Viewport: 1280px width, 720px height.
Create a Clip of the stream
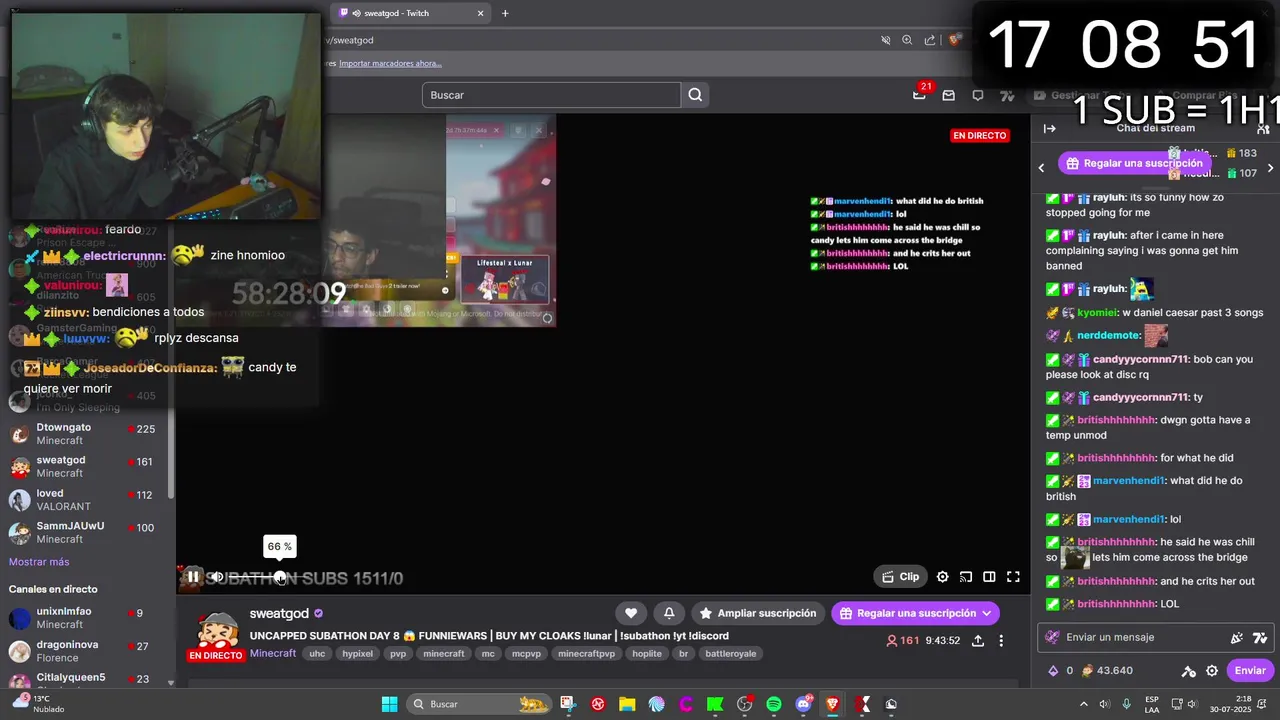(899, 577)
